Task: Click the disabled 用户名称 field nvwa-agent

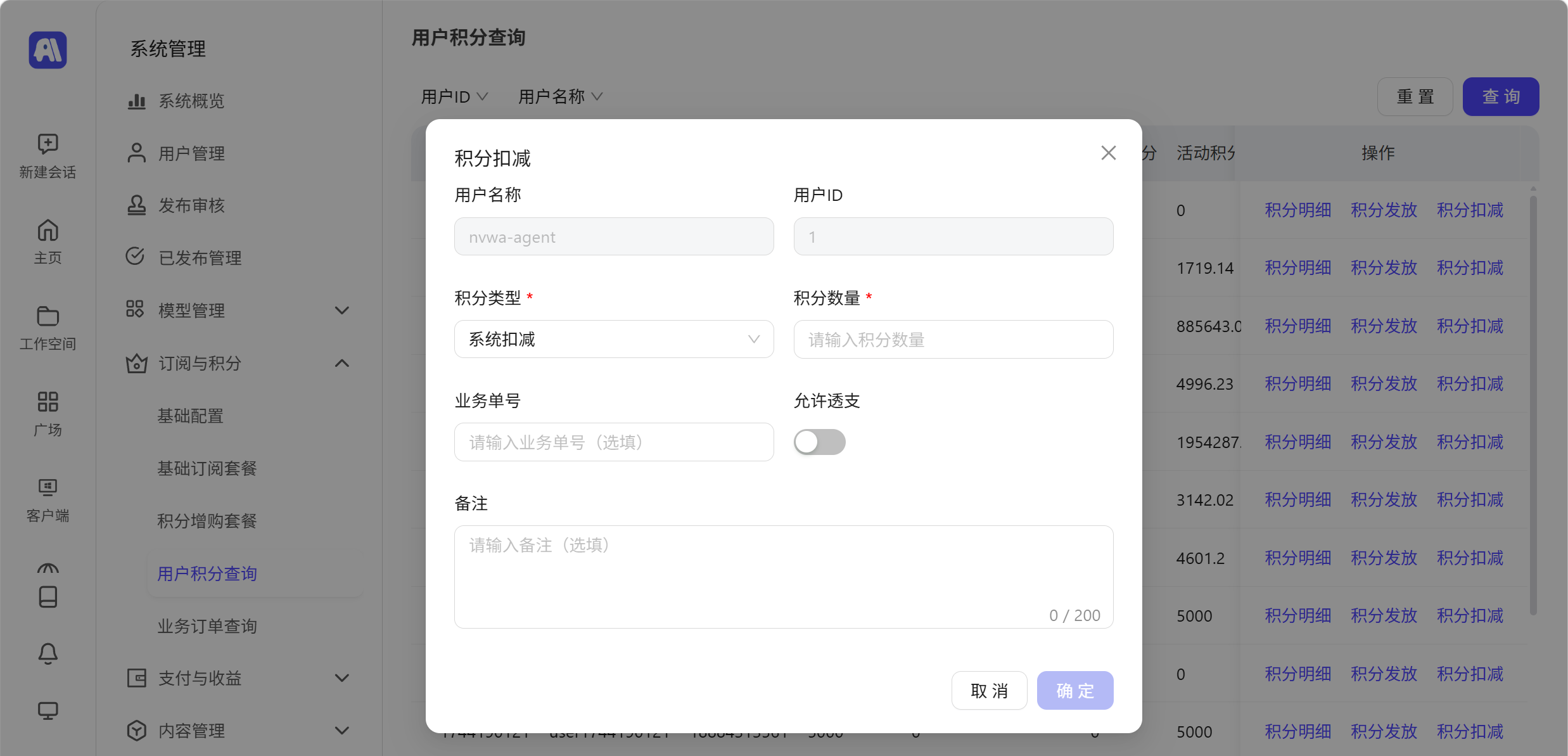Action: point(614,236)
